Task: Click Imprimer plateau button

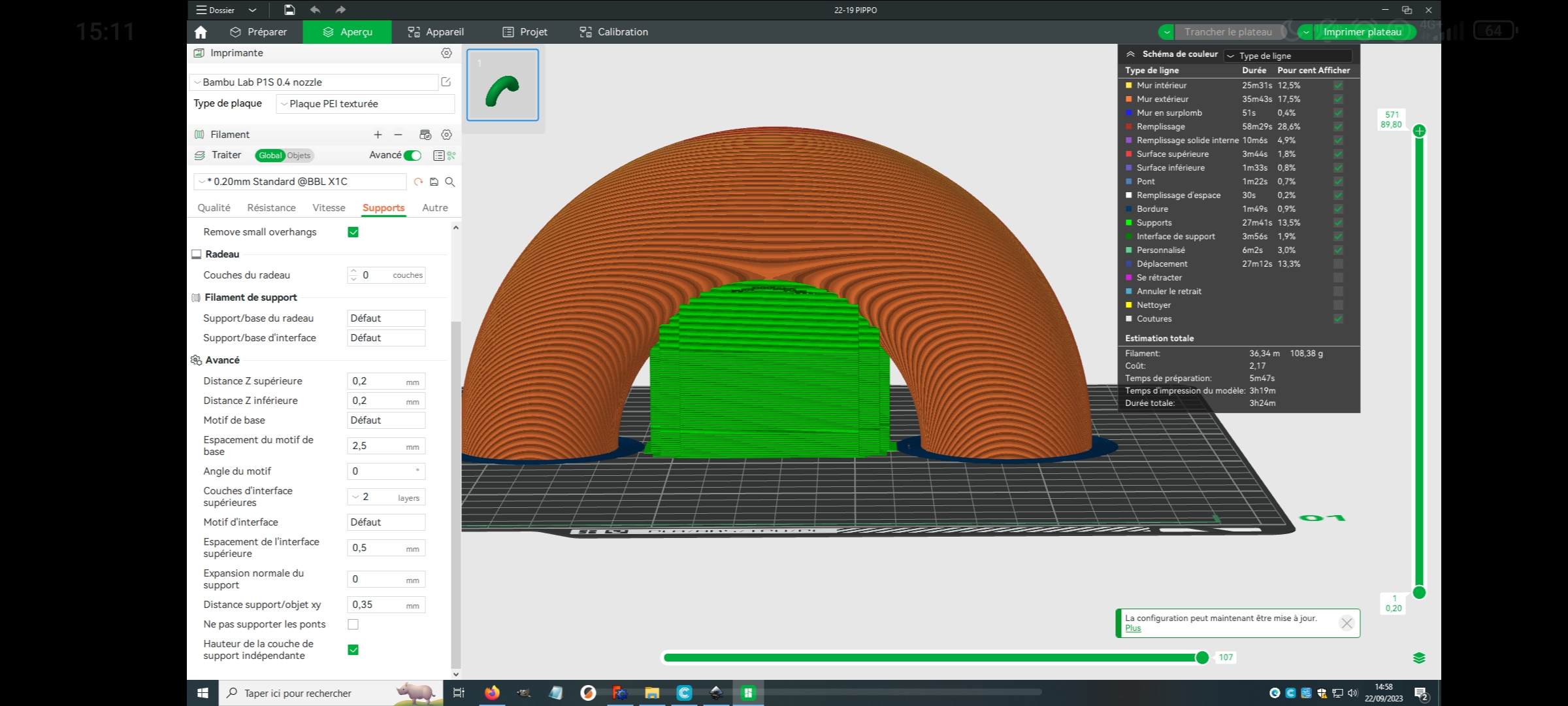Action: click(1363, 32)
